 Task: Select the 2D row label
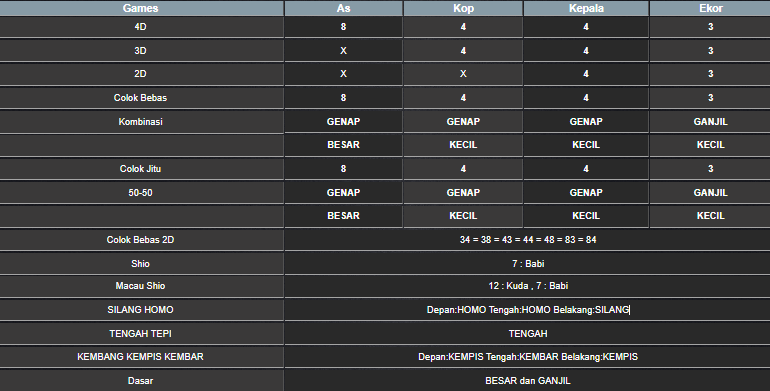140,74
